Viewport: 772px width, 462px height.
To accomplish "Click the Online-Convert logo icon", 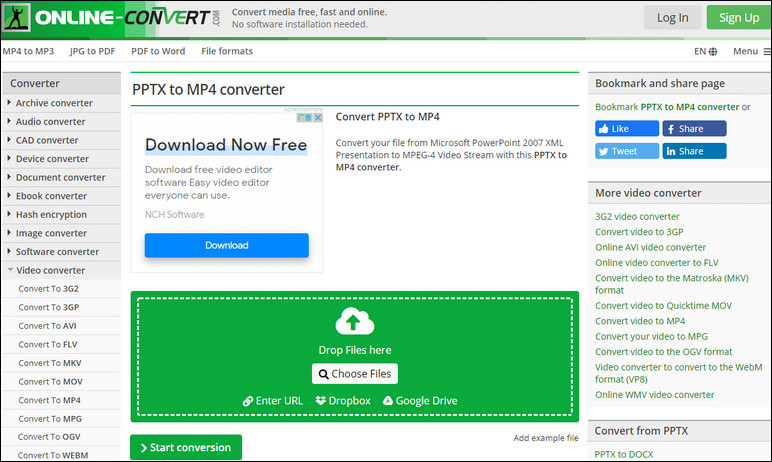I will point(17,18).
